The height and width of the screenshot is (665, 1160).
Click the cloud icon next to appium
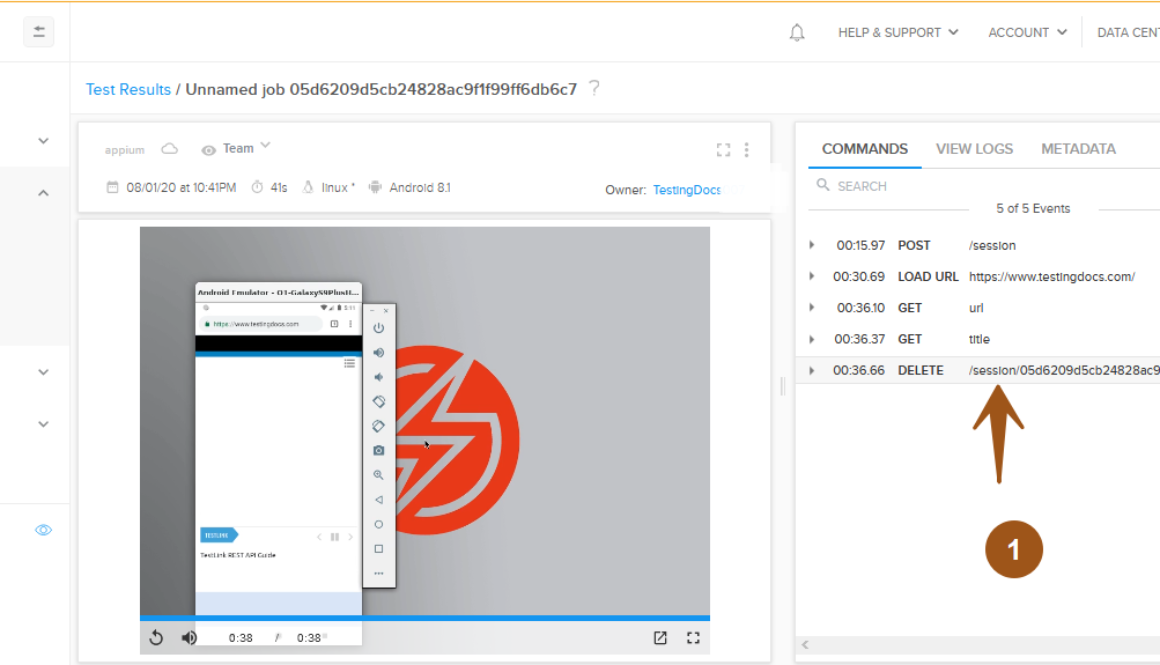tap(169, 149)
